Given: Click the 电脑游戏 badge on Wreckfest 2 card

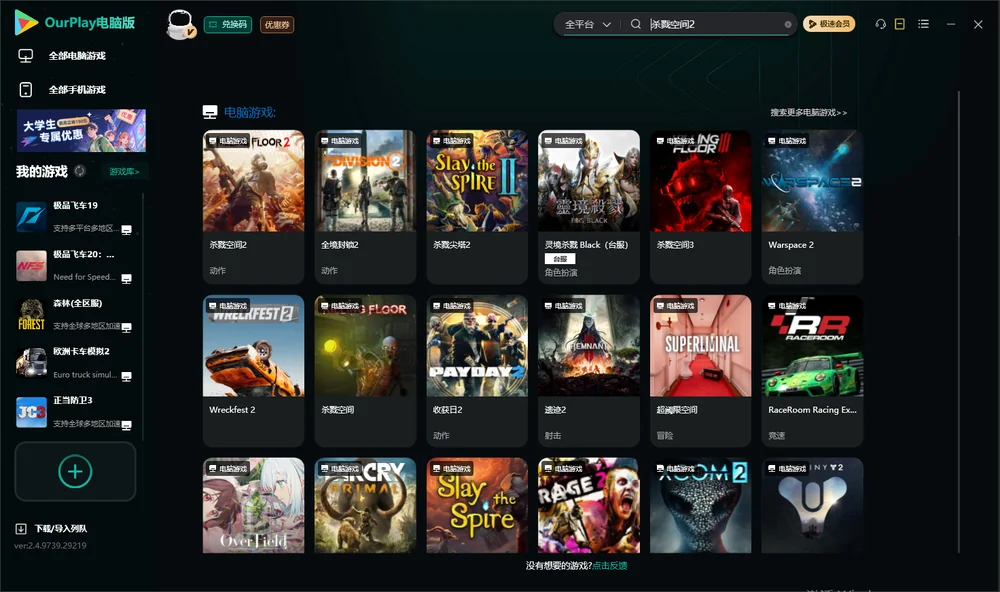Looking at the screenshot, I should [228, 306].
